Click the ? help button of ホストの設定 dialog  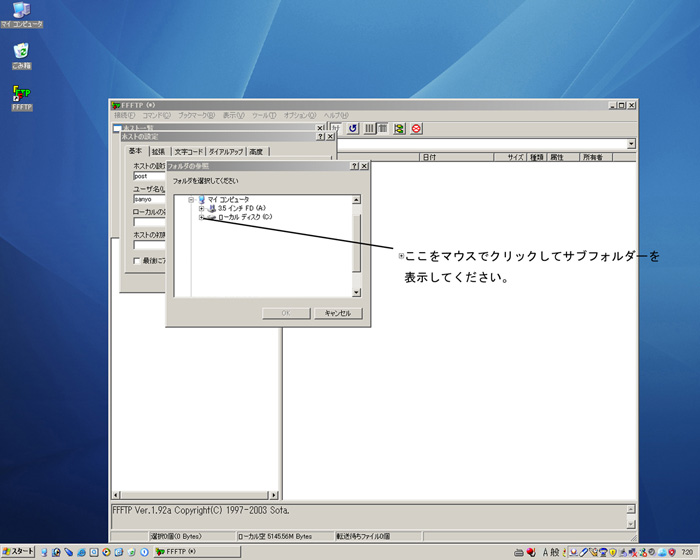tap(320, 137)
